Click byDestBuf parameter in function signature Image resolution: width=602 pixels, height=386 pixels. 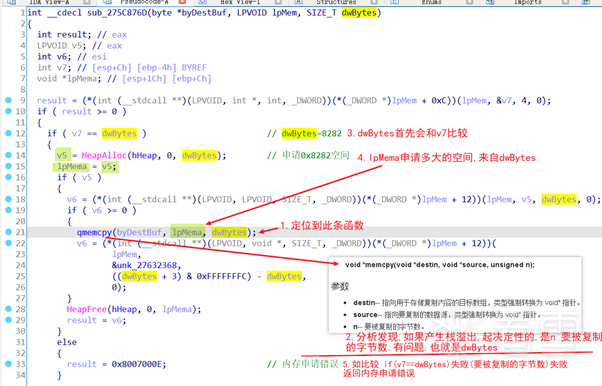[x=203, y=13]
